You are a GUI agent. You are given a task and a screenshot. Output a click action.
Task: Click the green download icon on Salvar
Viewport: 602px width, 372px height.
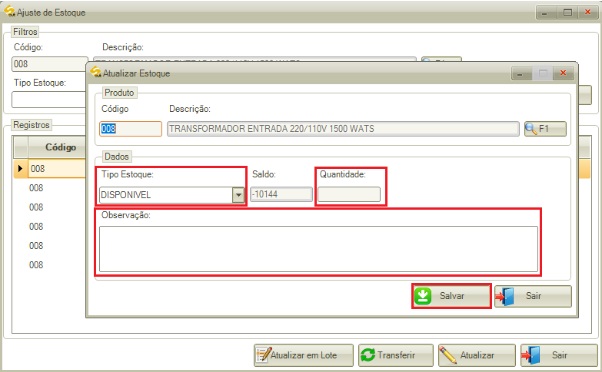pos(423,296)
